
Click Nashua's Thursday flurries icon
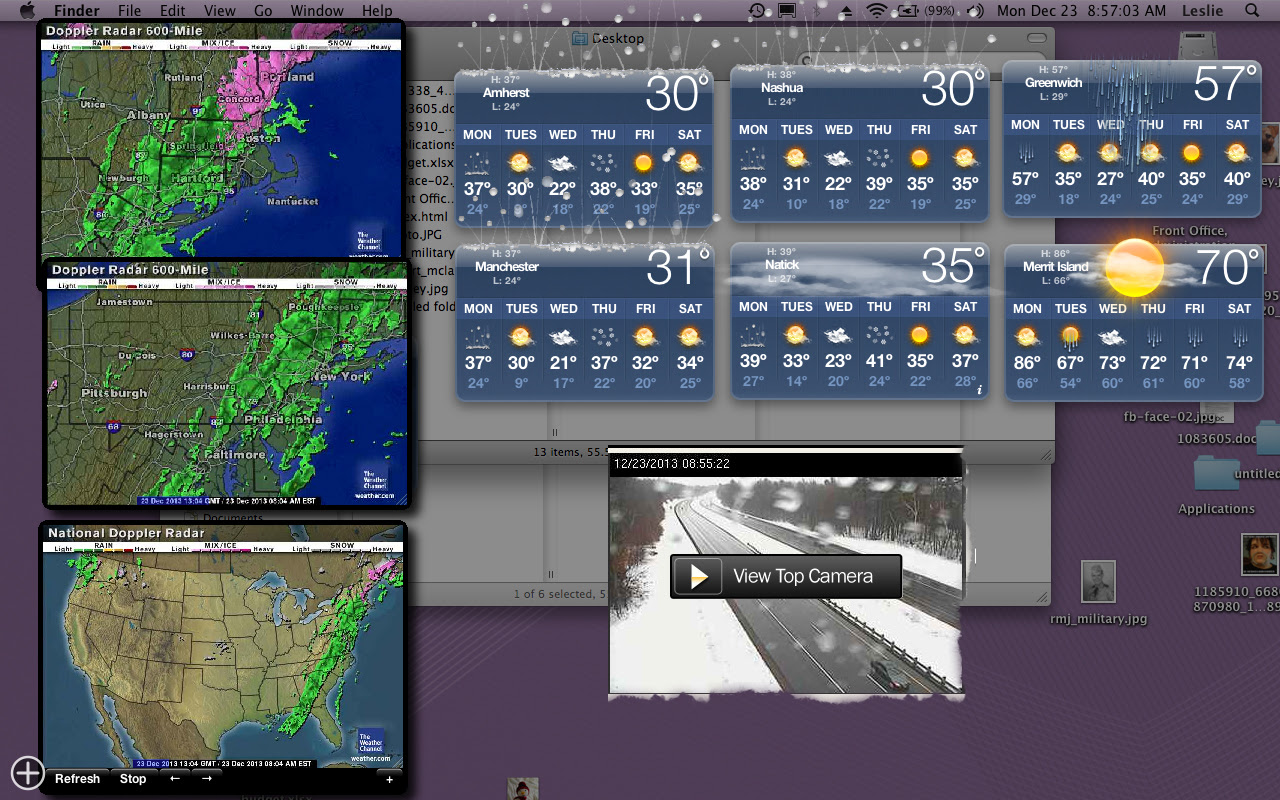click(x=879, y=157)
